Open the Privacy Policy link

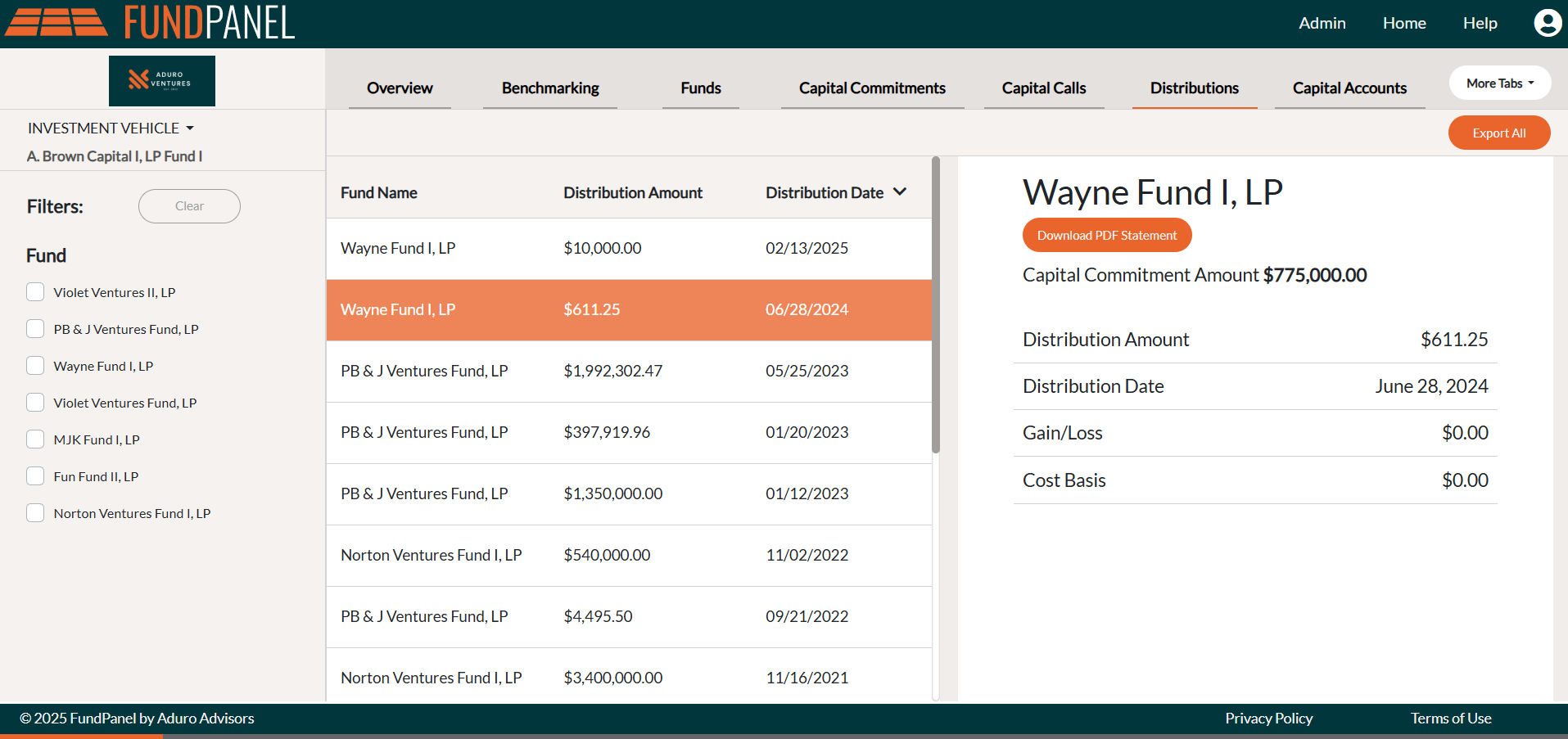(x=1269, y=719)
